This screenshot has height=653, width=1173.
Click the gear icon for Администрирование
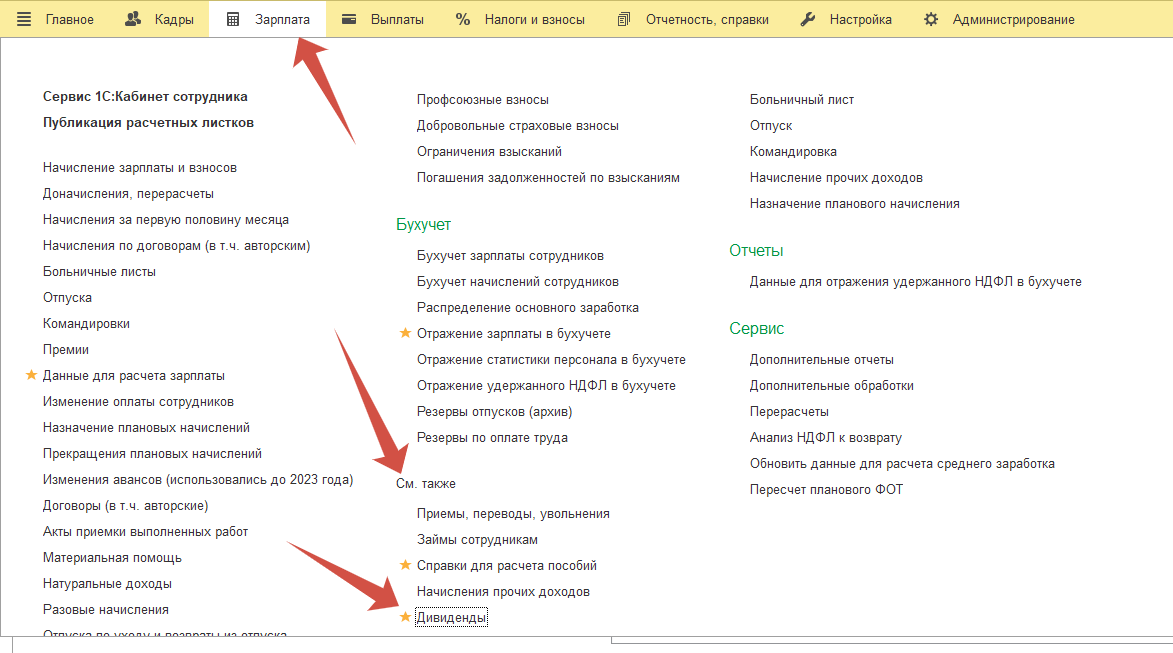931,19
